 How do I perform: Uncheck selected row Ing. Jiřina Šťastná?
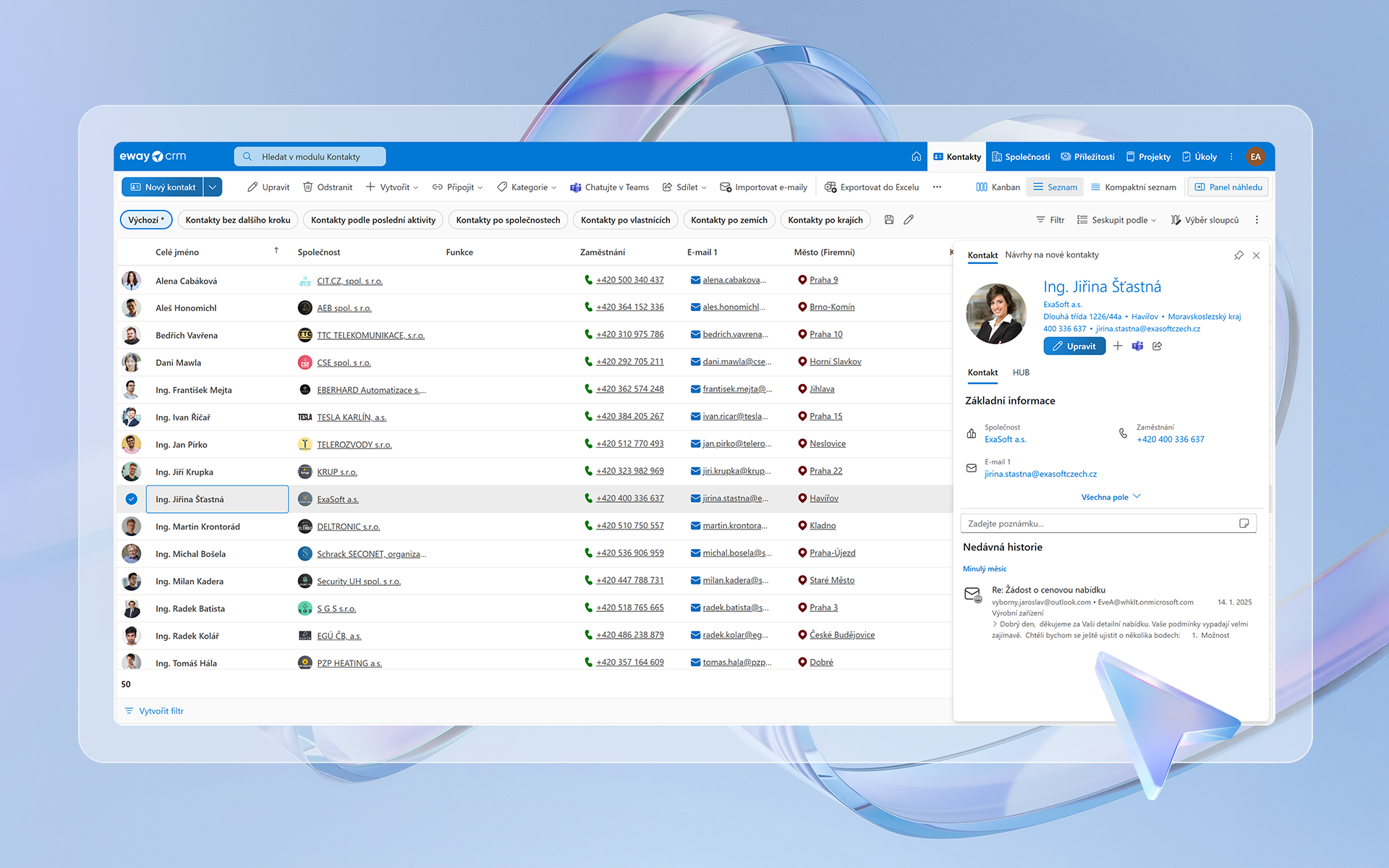pos(131,498)
